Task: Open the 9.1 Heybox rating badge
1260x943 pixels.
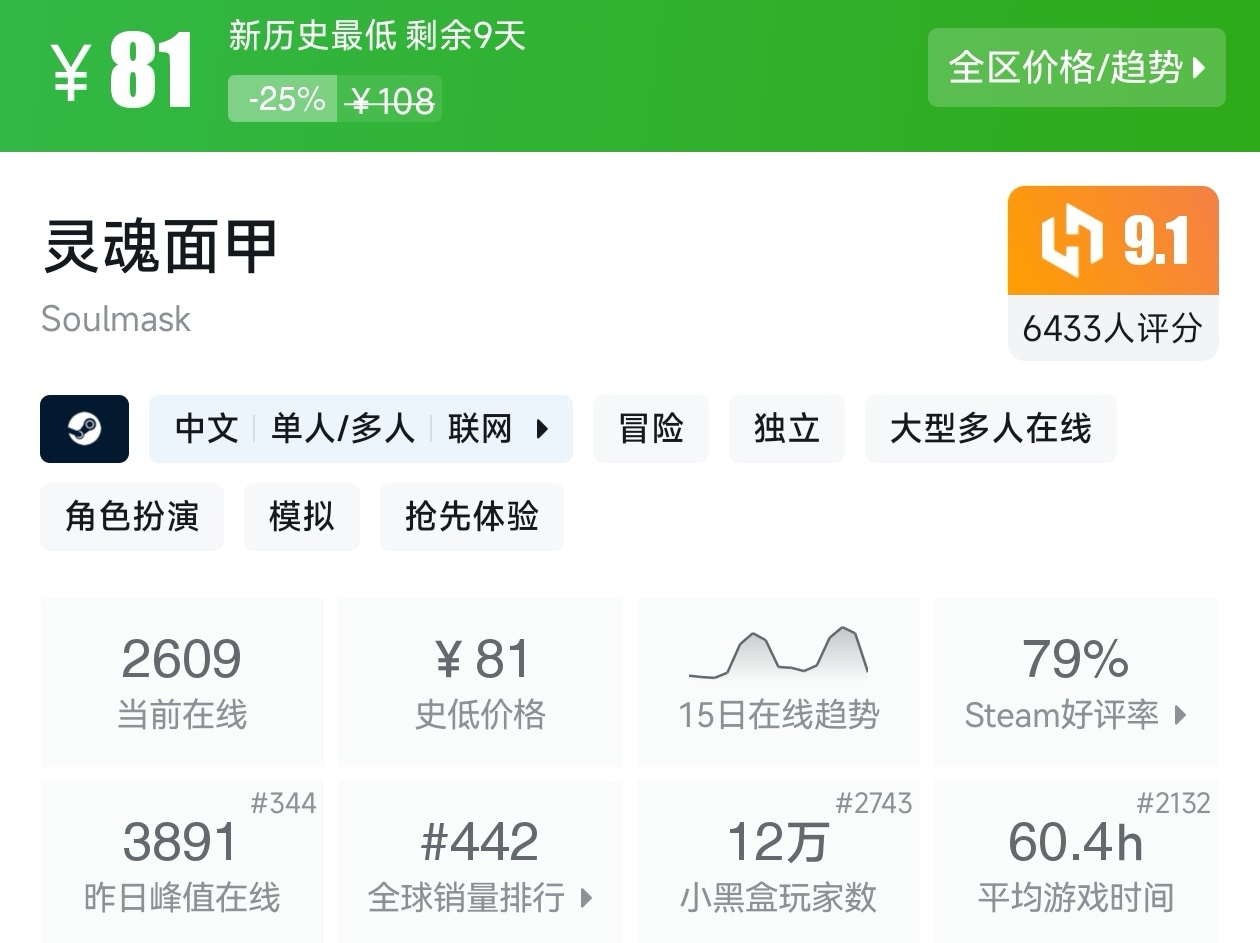Action: point(1113,241)
